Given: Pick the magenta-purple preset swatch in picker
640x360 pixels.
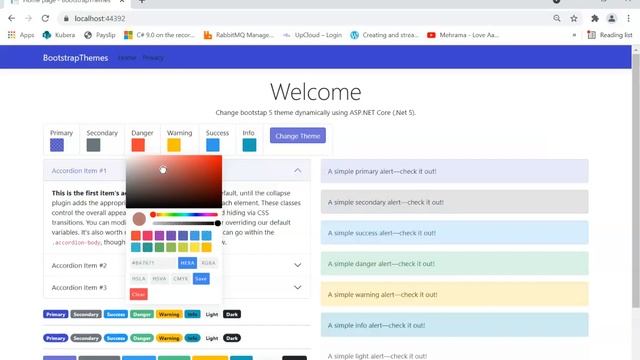Looking at the screenshot, I should tap(159, 235).
